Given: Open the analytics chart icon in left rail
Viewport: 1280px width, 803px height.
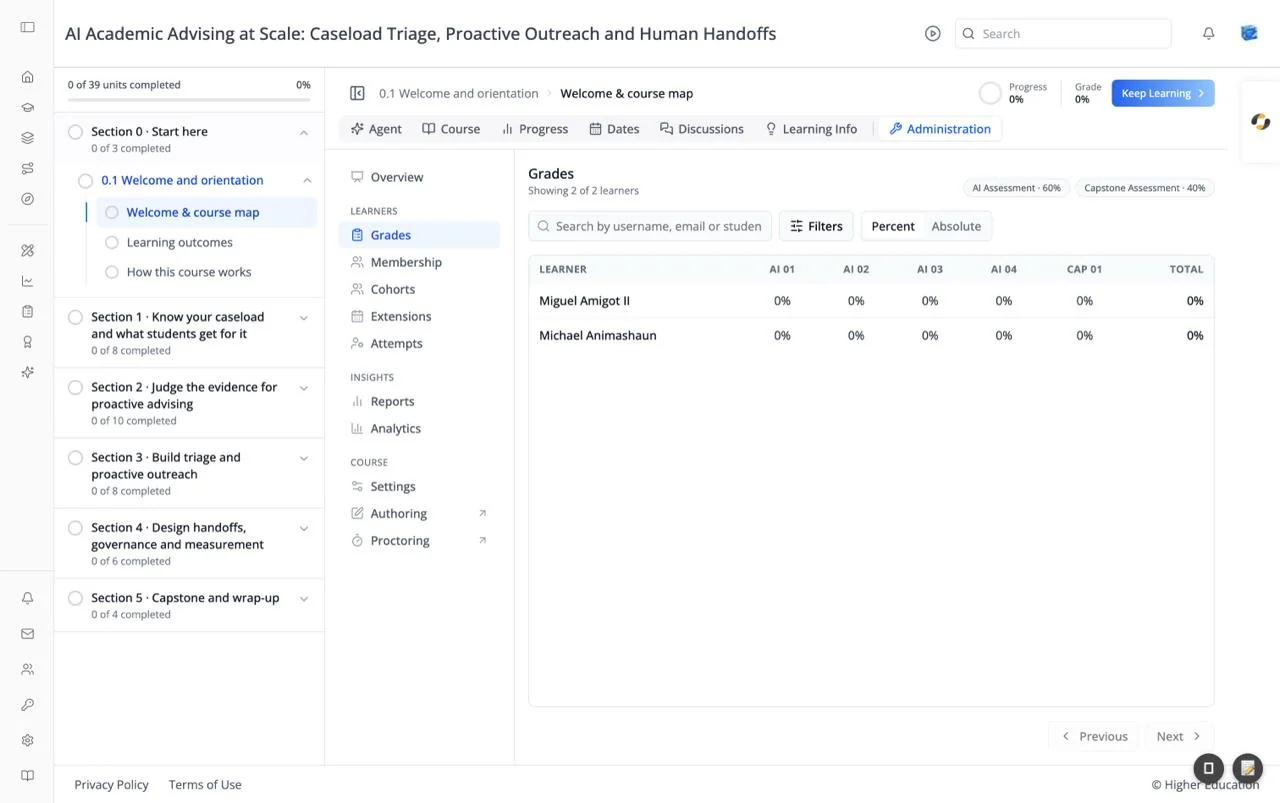Looking at the screenshot, I should tap(27, 281).
